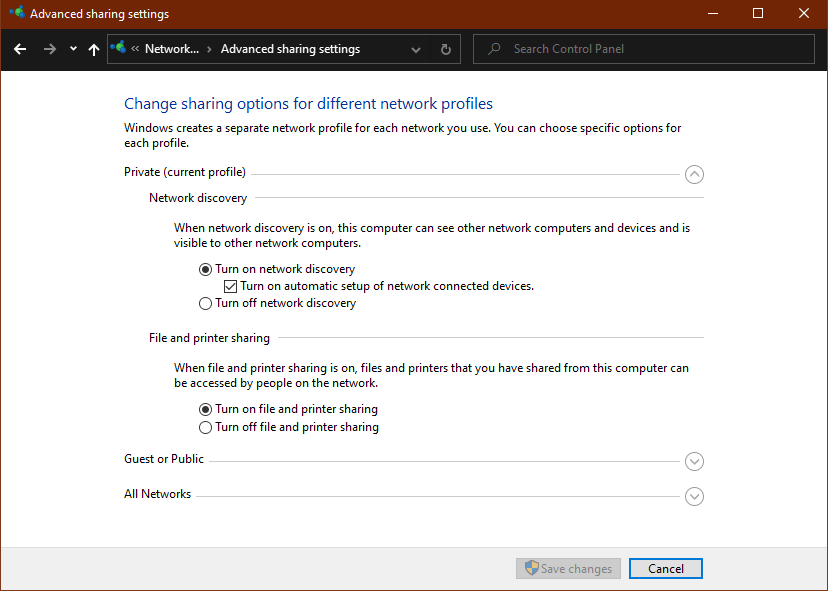Click the search magnifier icon
The image size is (828, 591).
(x=495, y=48)
